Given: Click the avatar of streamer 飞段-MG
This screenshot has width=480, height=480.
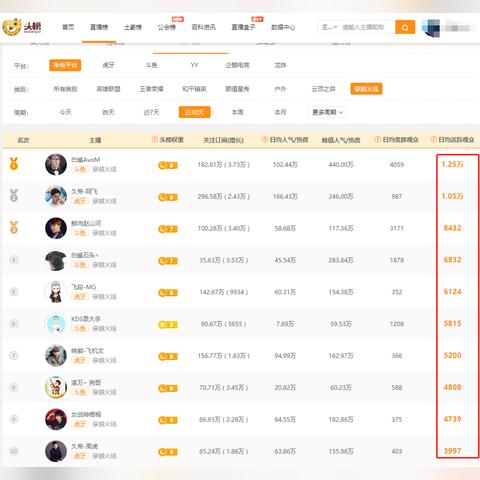Looking at the screenshot, I should (x=56, y=291).
